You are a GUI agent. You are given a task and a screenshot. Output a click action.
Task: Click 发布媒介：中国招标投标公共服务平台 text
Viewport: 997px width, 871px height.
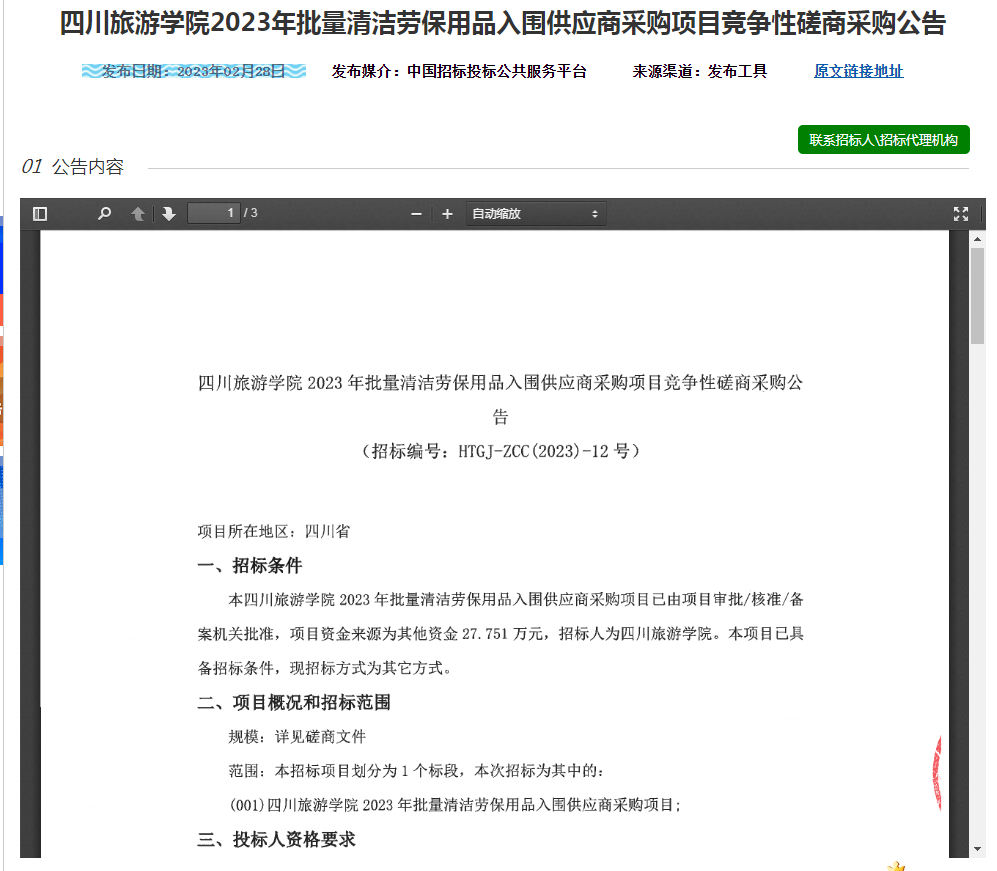(459, 71)
